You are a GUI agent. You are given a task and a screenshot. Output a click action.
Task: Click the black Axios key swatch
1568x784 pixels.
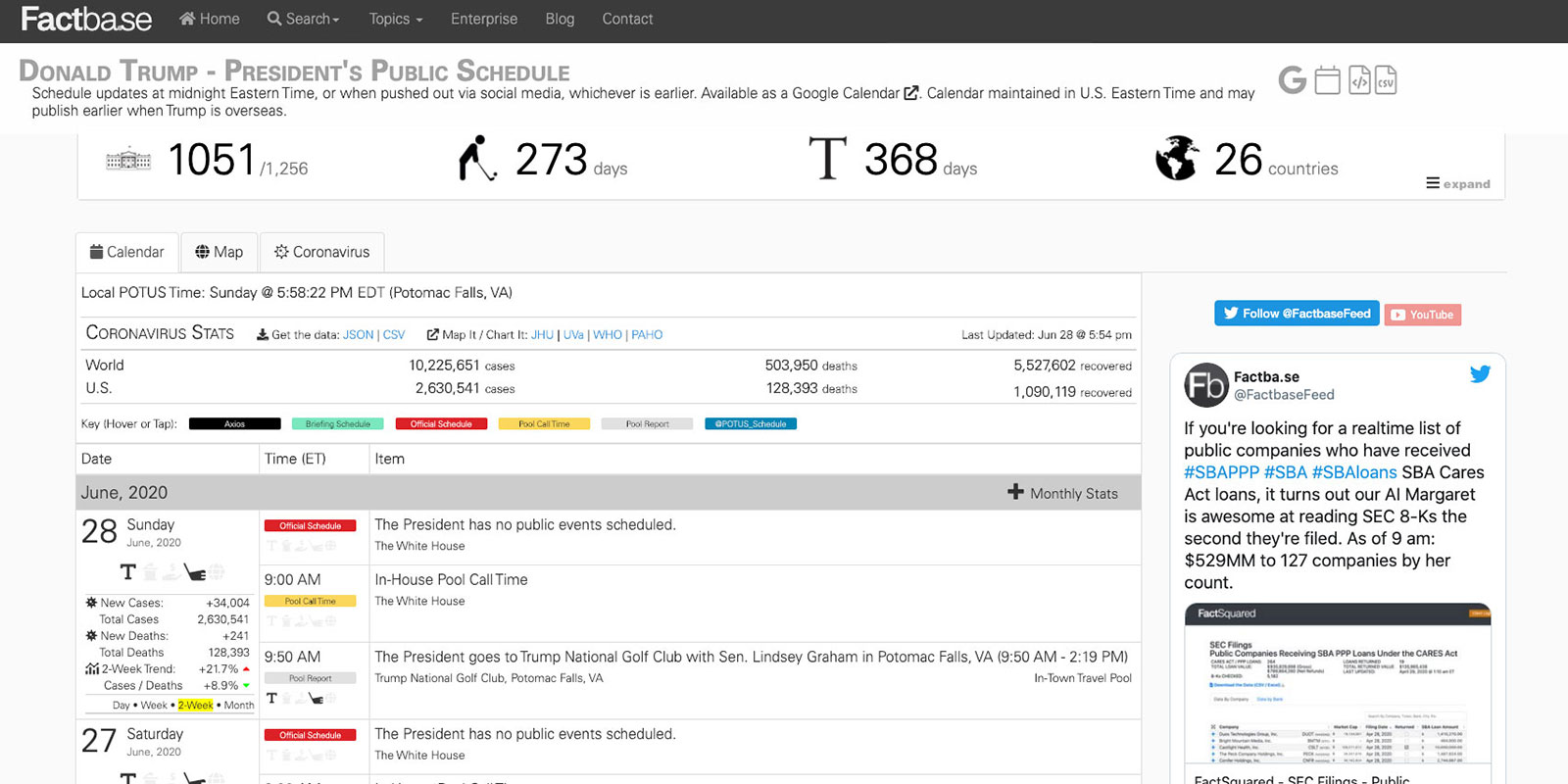pos(235,424)
